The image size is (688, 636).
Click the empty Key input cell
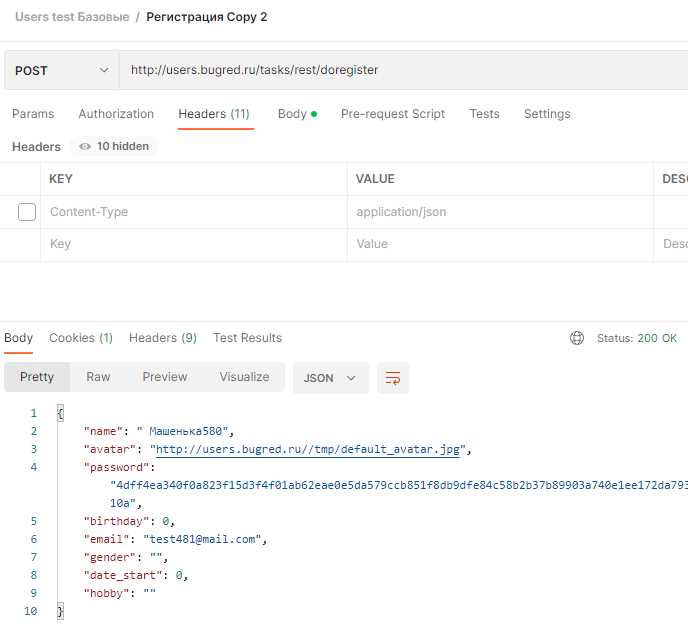[x=194, y=244]
